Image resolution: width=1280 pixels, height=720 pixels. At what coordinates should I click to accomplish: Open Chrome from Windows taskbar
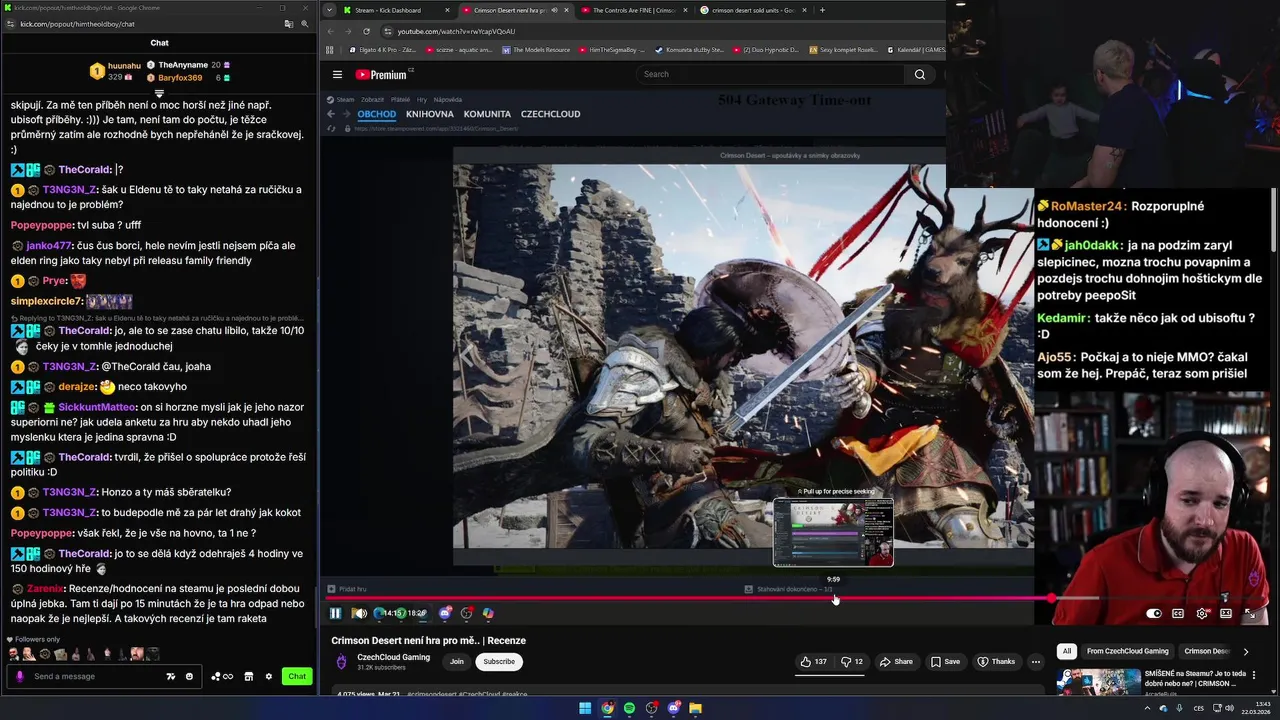(x=607, y=708)
